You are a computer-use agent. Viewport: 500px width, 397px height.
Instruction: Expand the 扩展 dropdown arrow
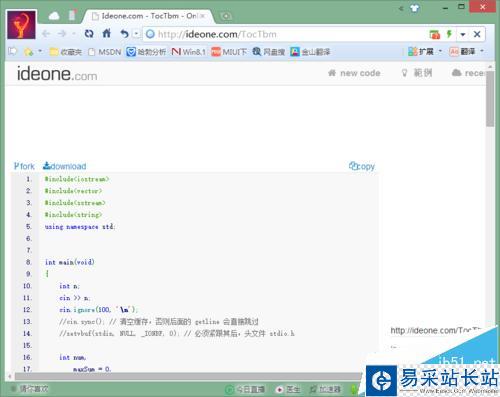point(440,51)
